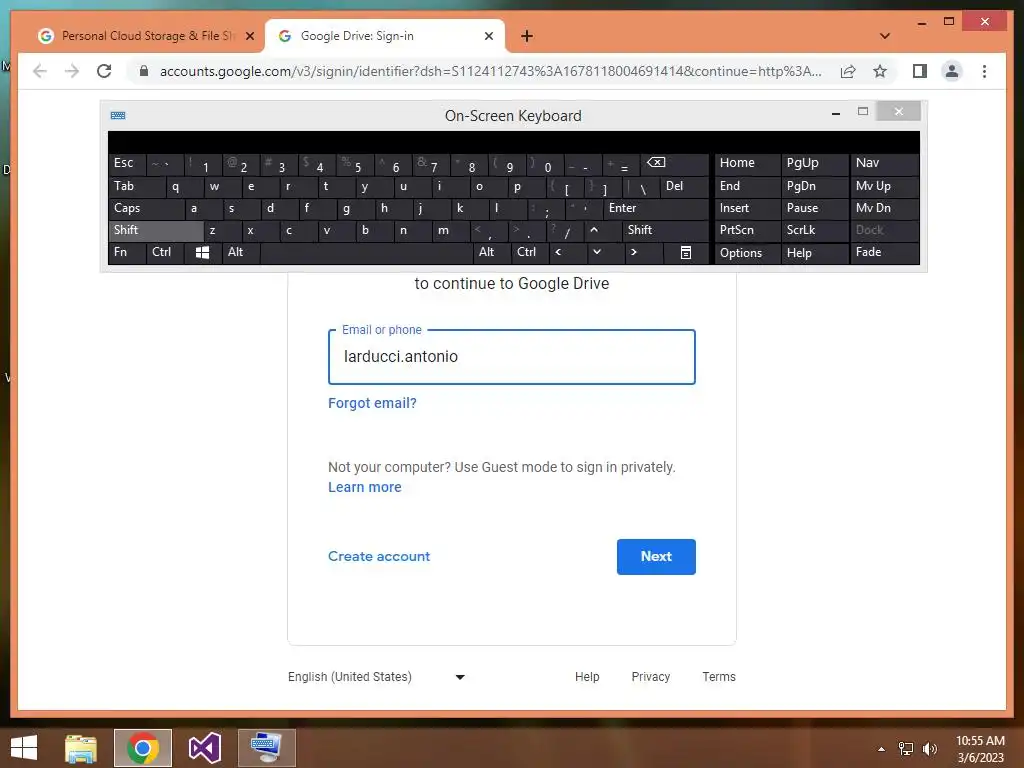This screenshot has height=768, width=1024.
Task: Open Help on On-Screen Keyboard
Action: [814, 253]
